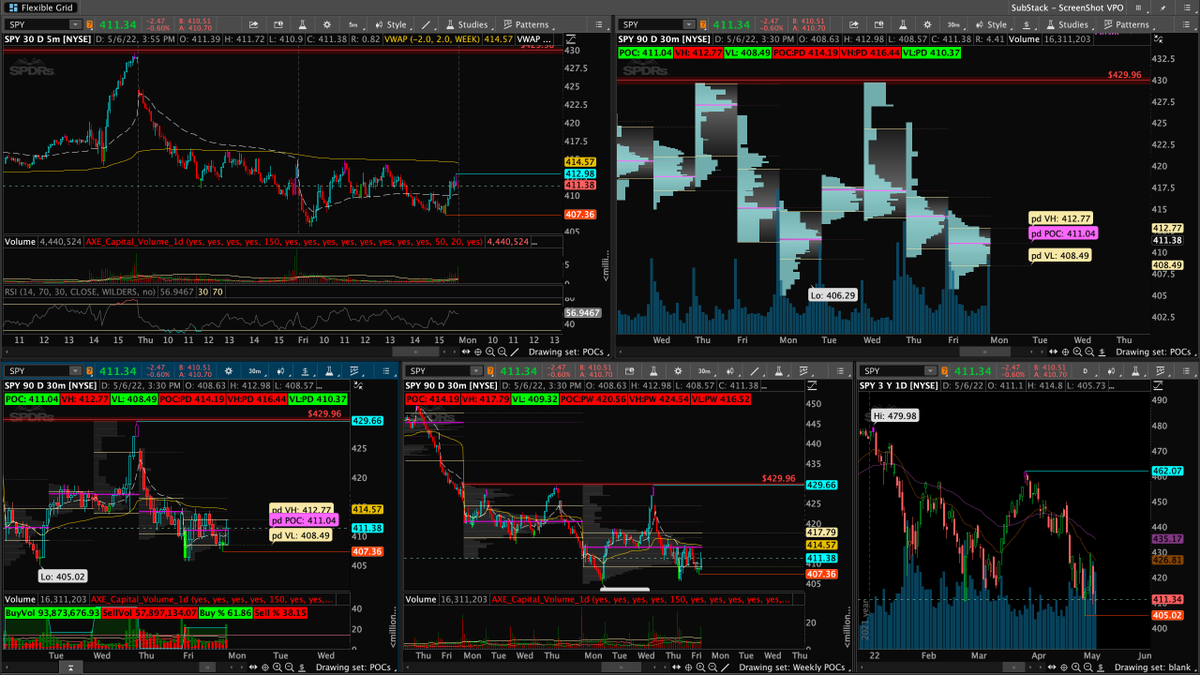Click the $429.96 price line label in upper-right chart

pos(1125,75)
